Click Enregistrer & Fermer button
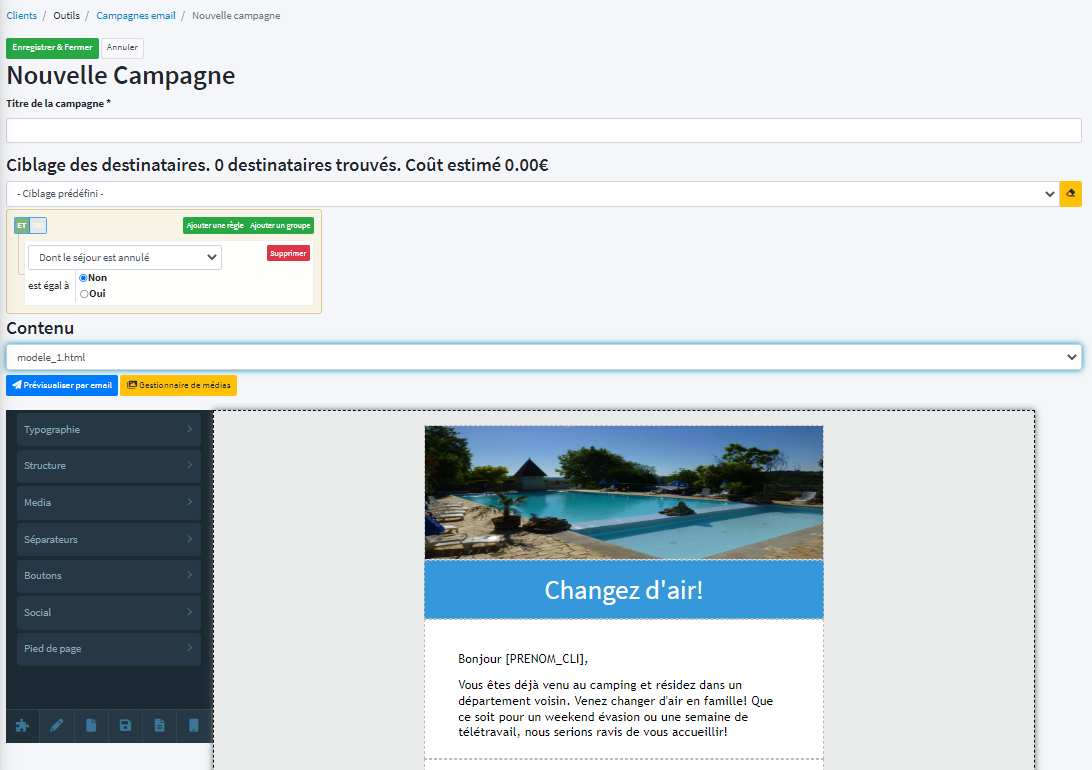 pyautogui.click(x=52, y=47)
